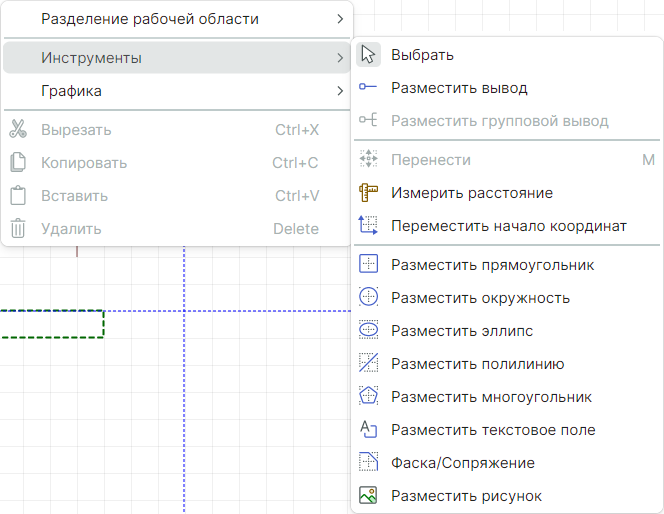664x514 pixels.
Task: Click the Place rectangle icon
Action: pos(368,265)
